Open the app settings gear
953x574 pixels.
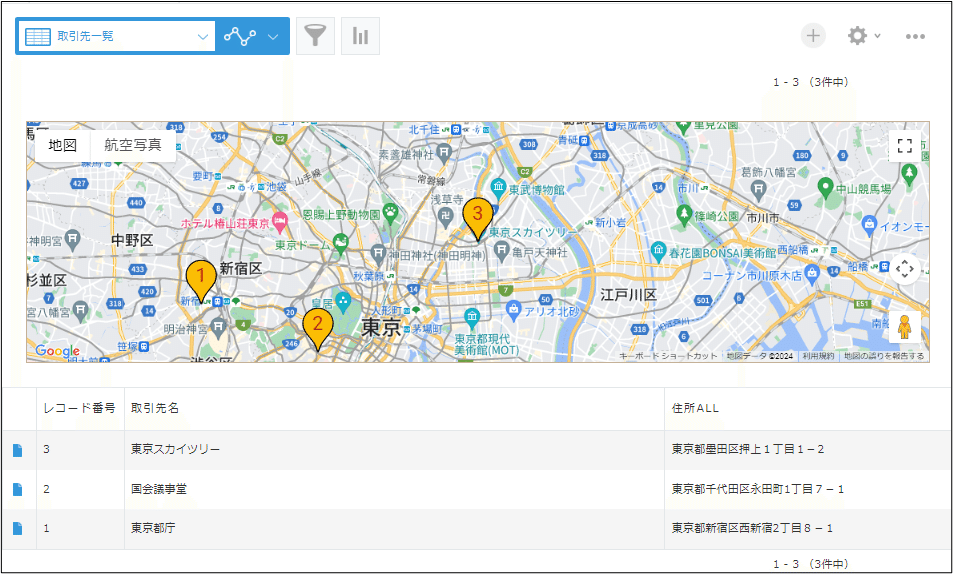(x=857, y=36)
